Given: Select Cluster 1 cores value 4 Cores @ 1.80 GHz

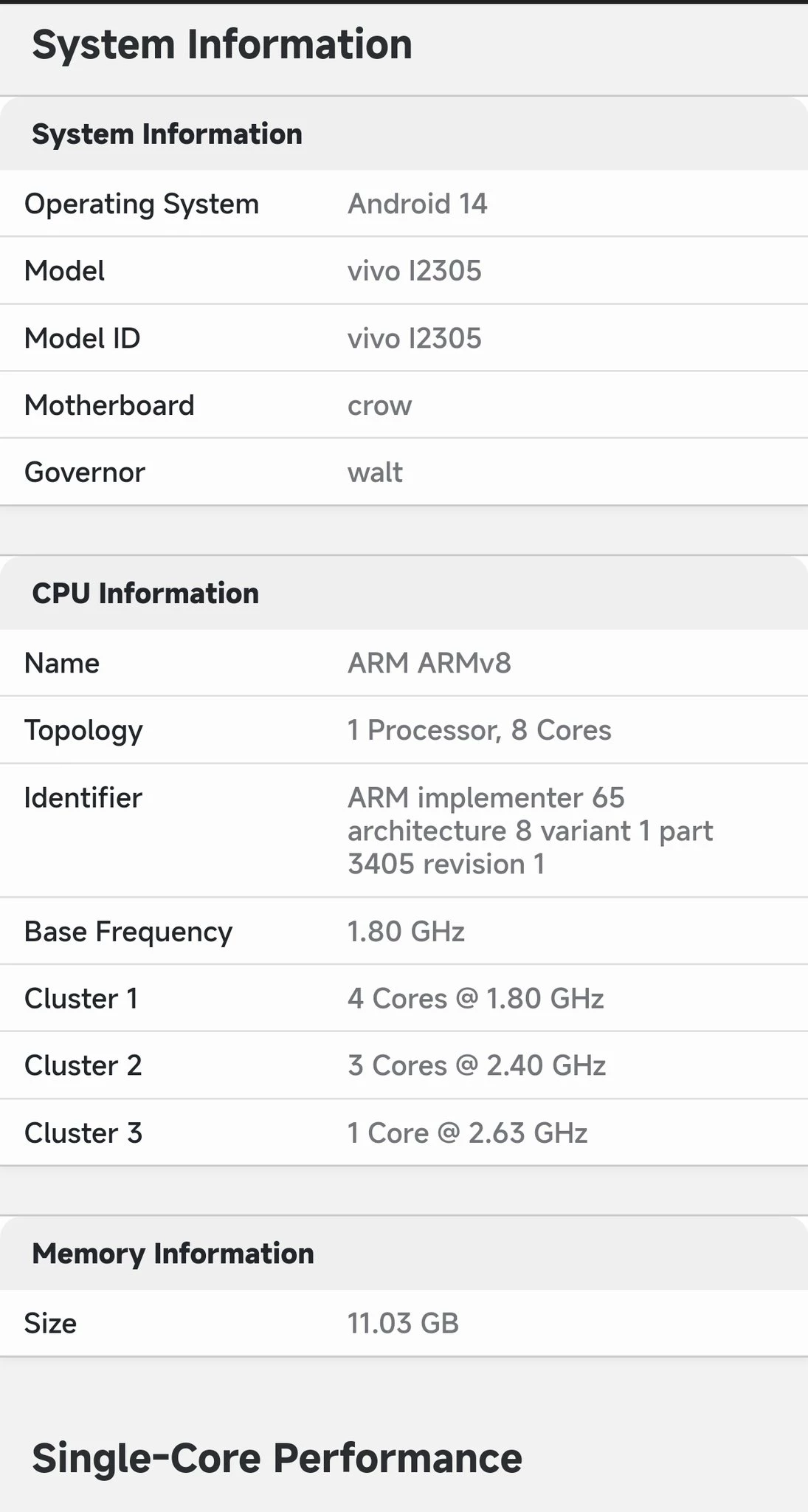Looking at the screenshot, I should (x=476, y=999).
